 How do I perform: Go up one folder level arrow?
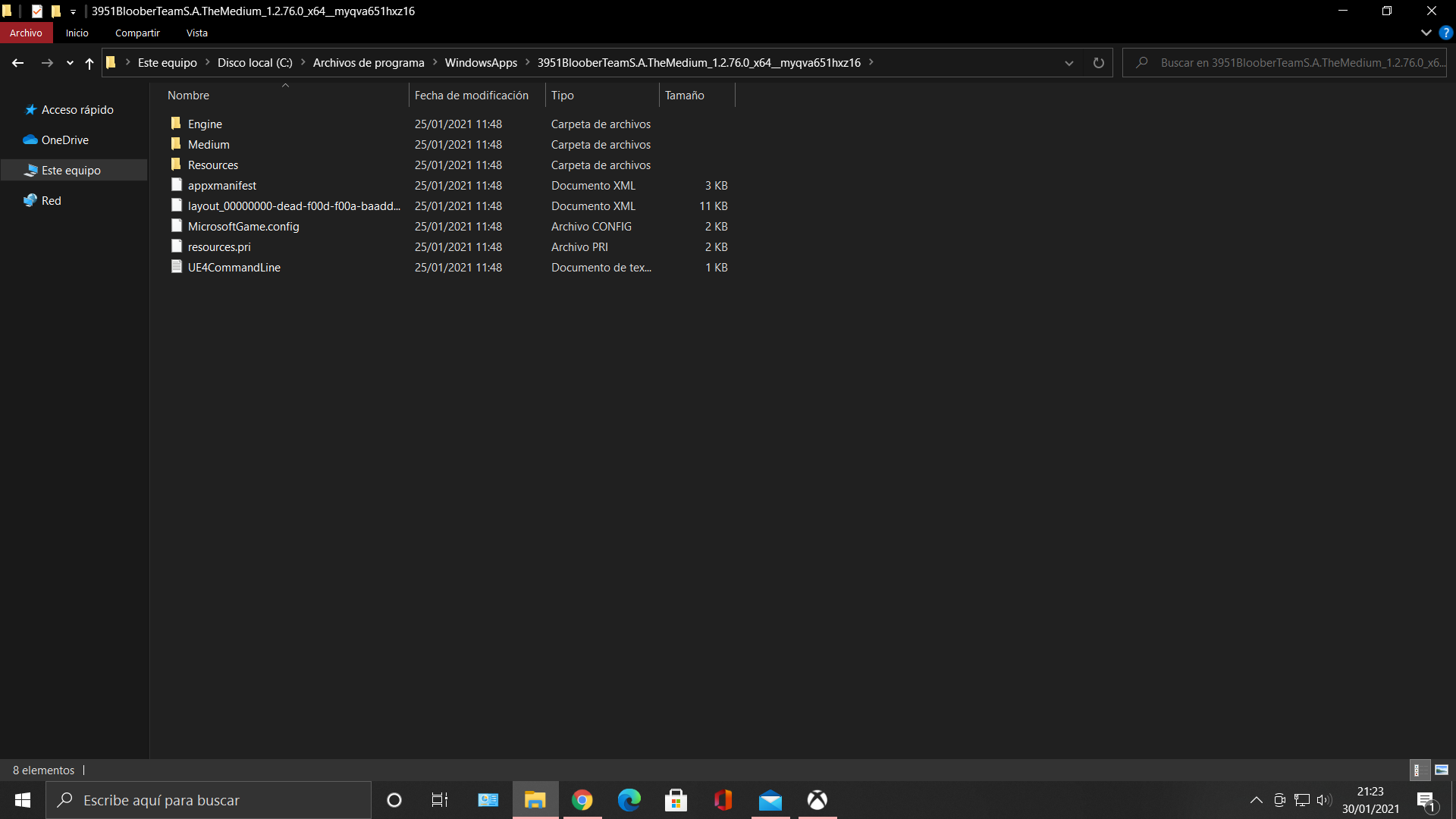click(x=89, y=63)
